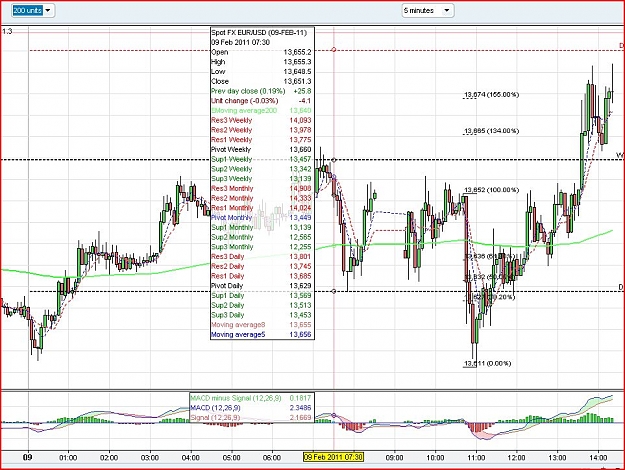The image size is (625, 470).
Task: Click the 09:00 time axis label
Action: tap(394, 458)
